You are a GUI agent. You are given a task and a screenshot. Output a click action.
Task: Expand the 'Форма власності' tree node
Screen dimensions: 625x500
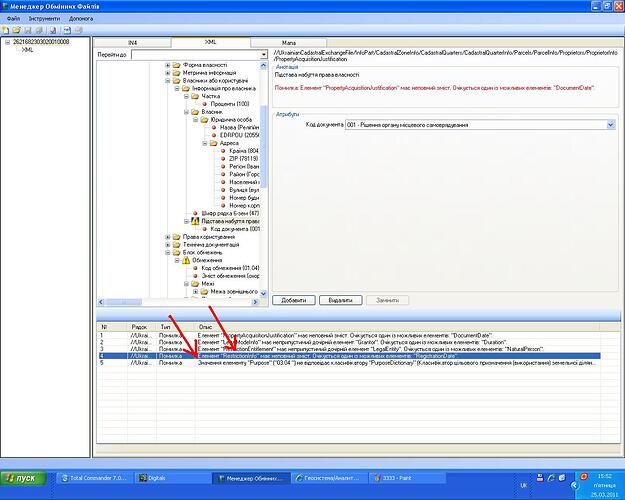click(168, 65)
